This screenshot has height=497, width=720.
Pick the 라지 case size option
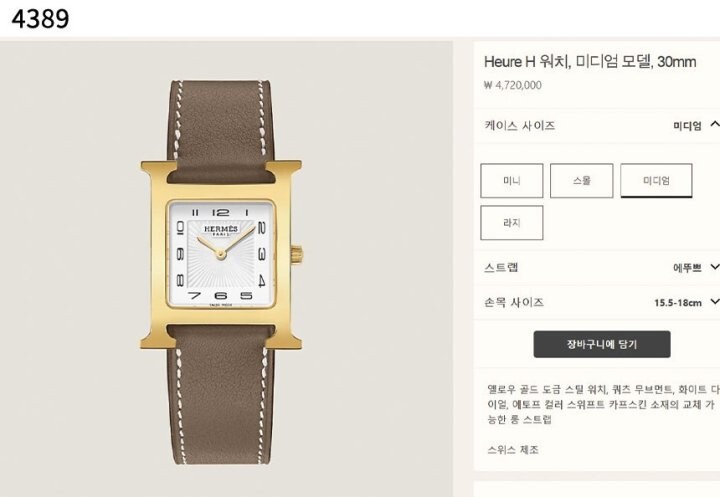click(512, 223)
